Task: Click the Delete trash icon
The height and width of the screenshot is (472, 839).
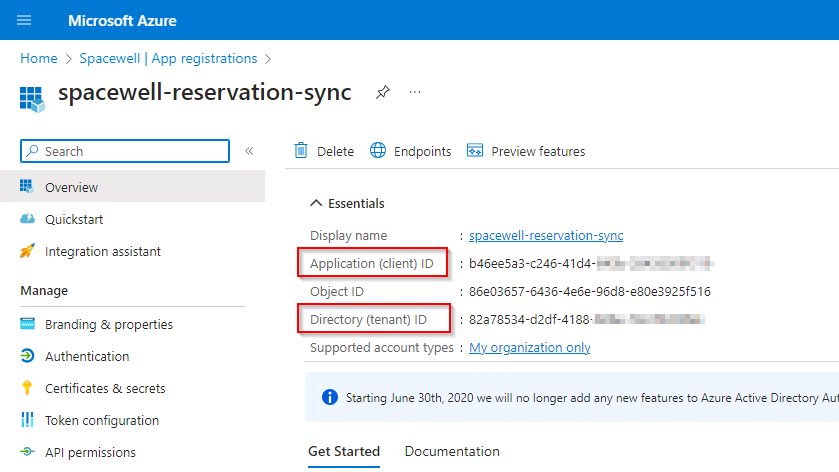Action: click(301, 151)
